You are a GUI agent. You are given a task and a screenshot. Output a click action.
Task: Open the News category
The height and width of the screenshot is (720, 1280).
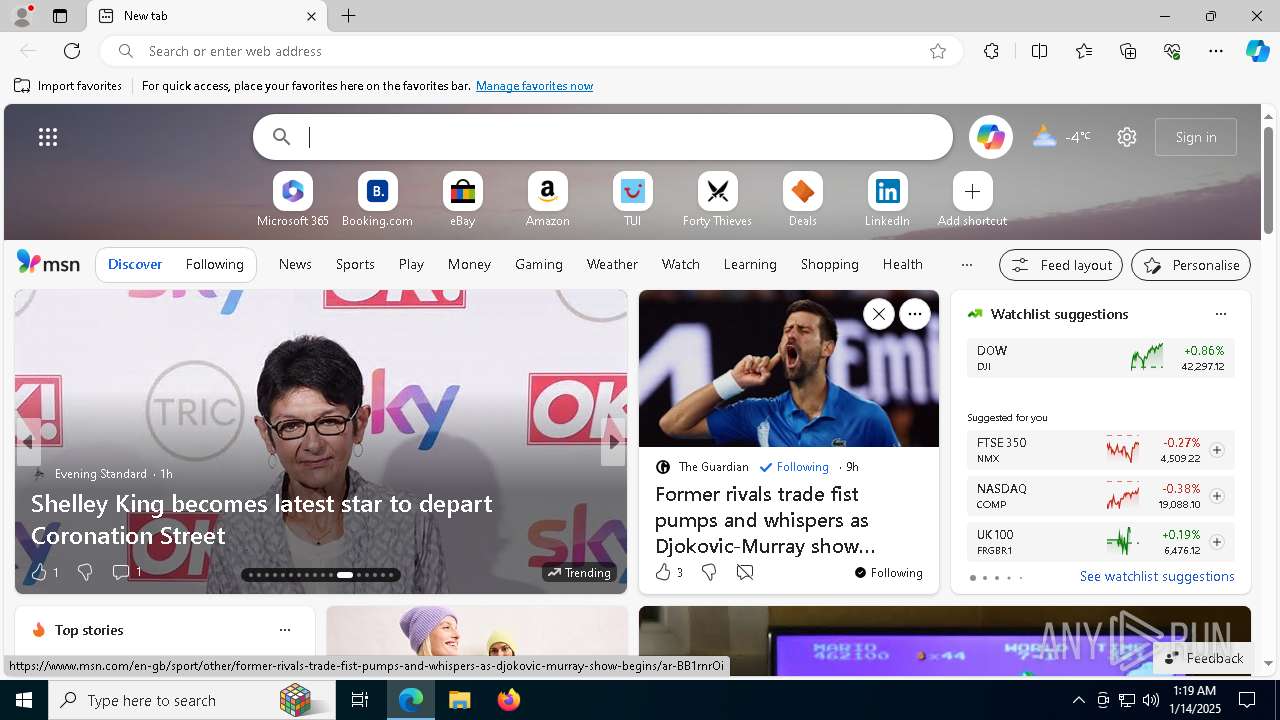[x=295, y=265]
